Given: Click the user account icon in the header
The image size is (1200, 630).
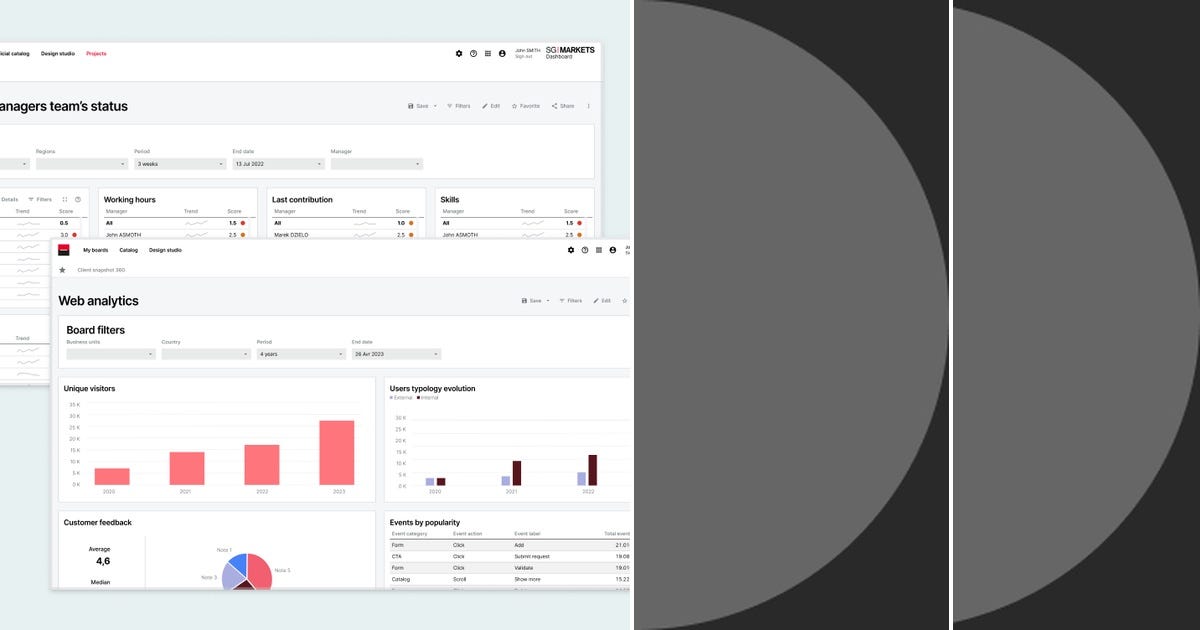Looking at the screenshot, I should click(x=502, y=54).
